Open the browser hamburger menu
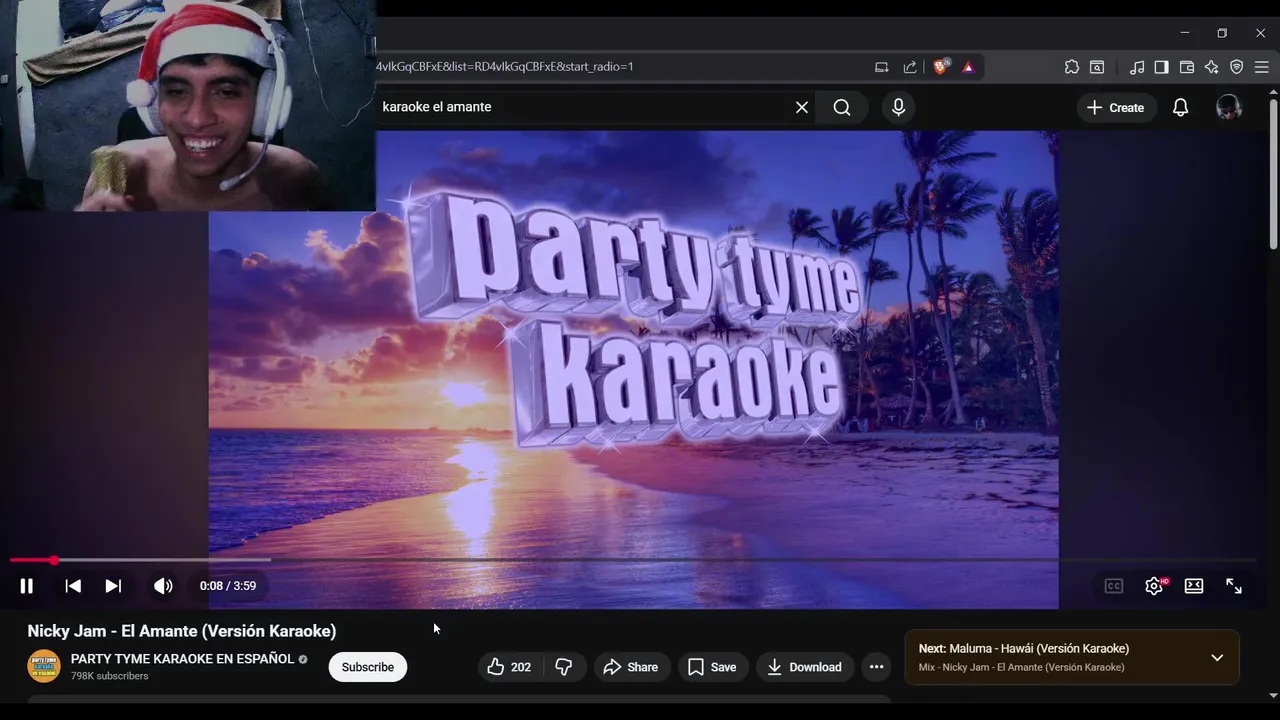The width and height of the screenshot is (1280, 720). click(x=1262, y=67)
